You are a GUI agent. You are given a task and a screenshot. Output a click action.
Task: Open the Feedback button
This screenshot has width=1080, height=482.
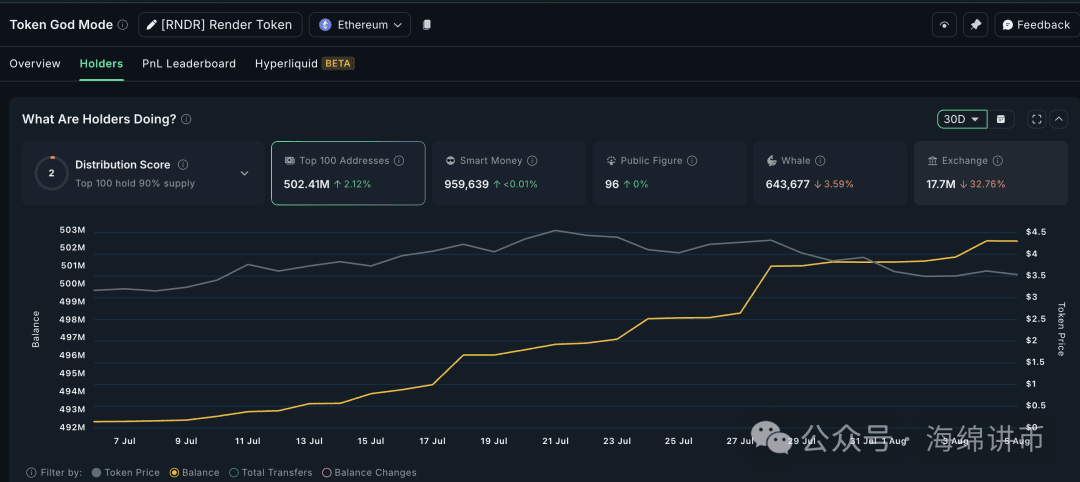pos(1035,25)
